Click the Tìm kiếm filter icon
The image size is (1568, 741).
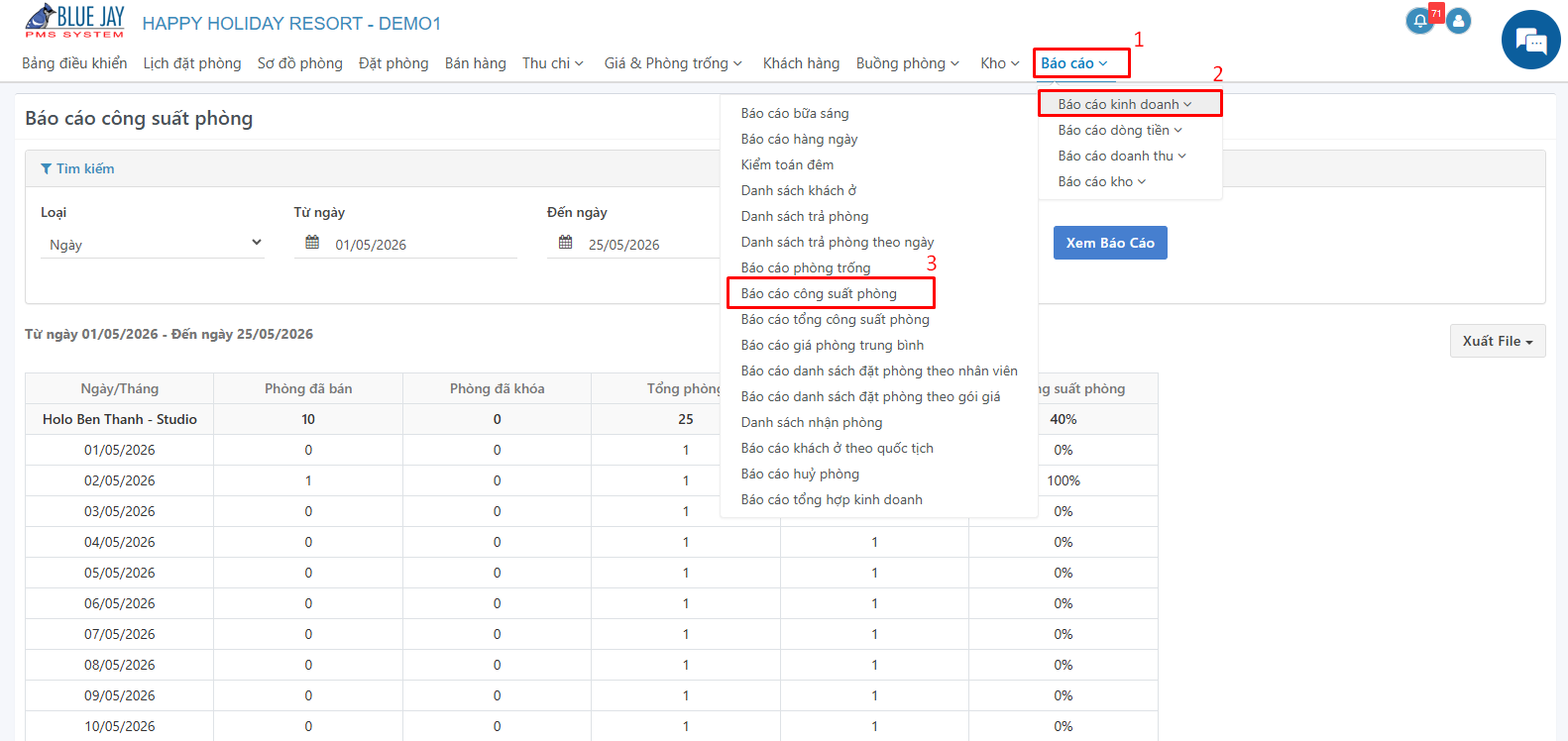[x=46, y=168]
